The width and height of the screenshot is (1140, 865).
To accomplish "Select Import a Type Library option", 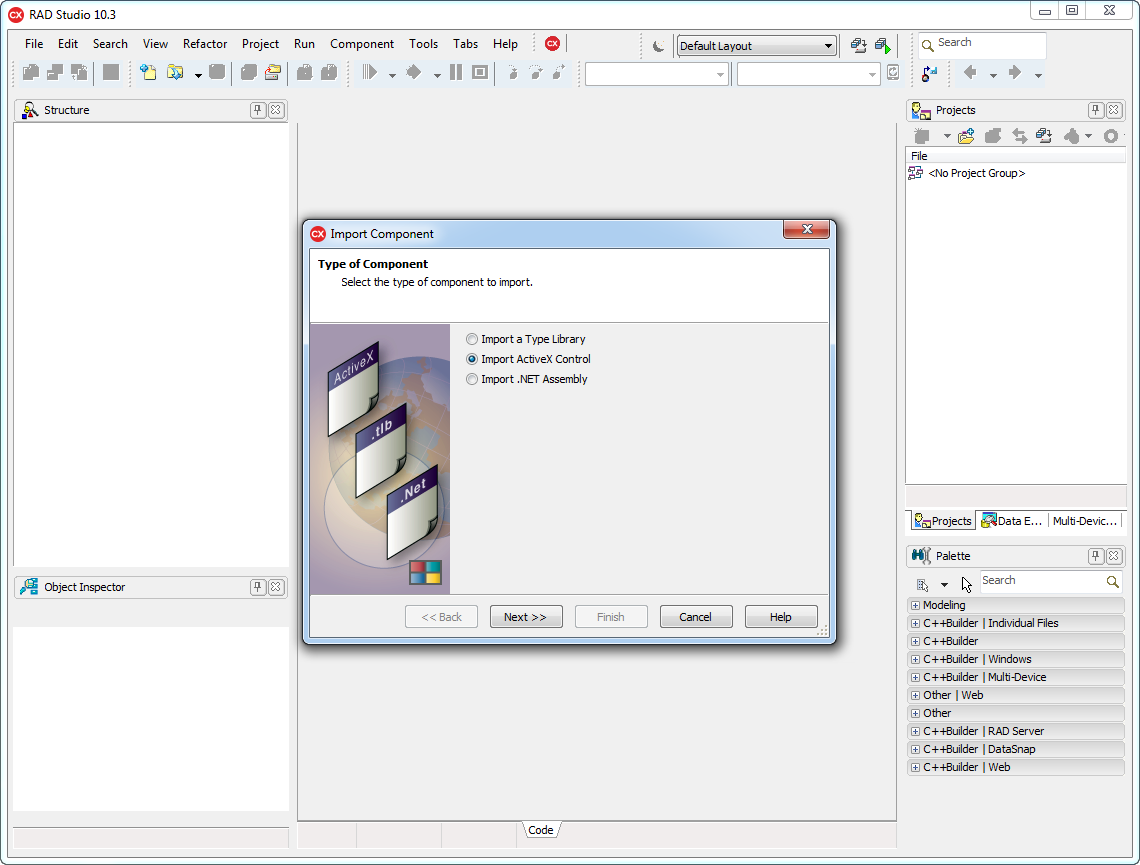I will coord(526,339).
